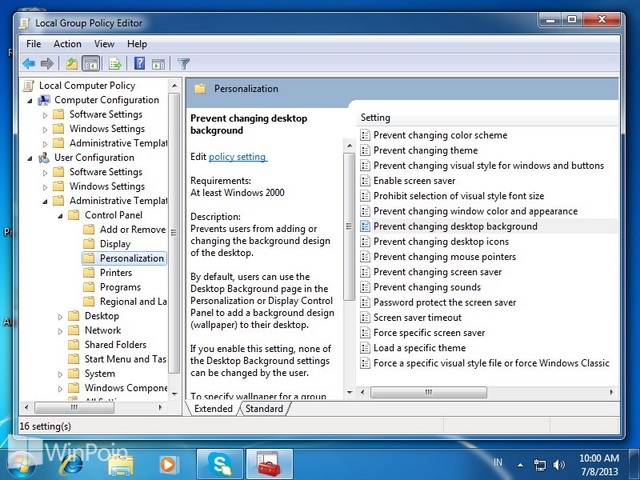Open the Action menu
Viewport: 640px width, 480px height.
click(x=67, y=44)
